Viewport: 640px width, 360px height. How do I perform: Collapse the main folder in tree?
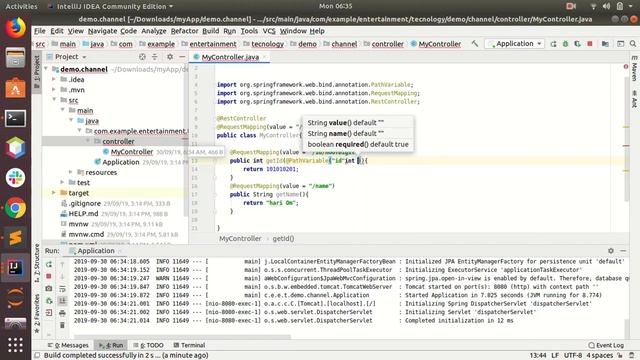pos(62,110)
